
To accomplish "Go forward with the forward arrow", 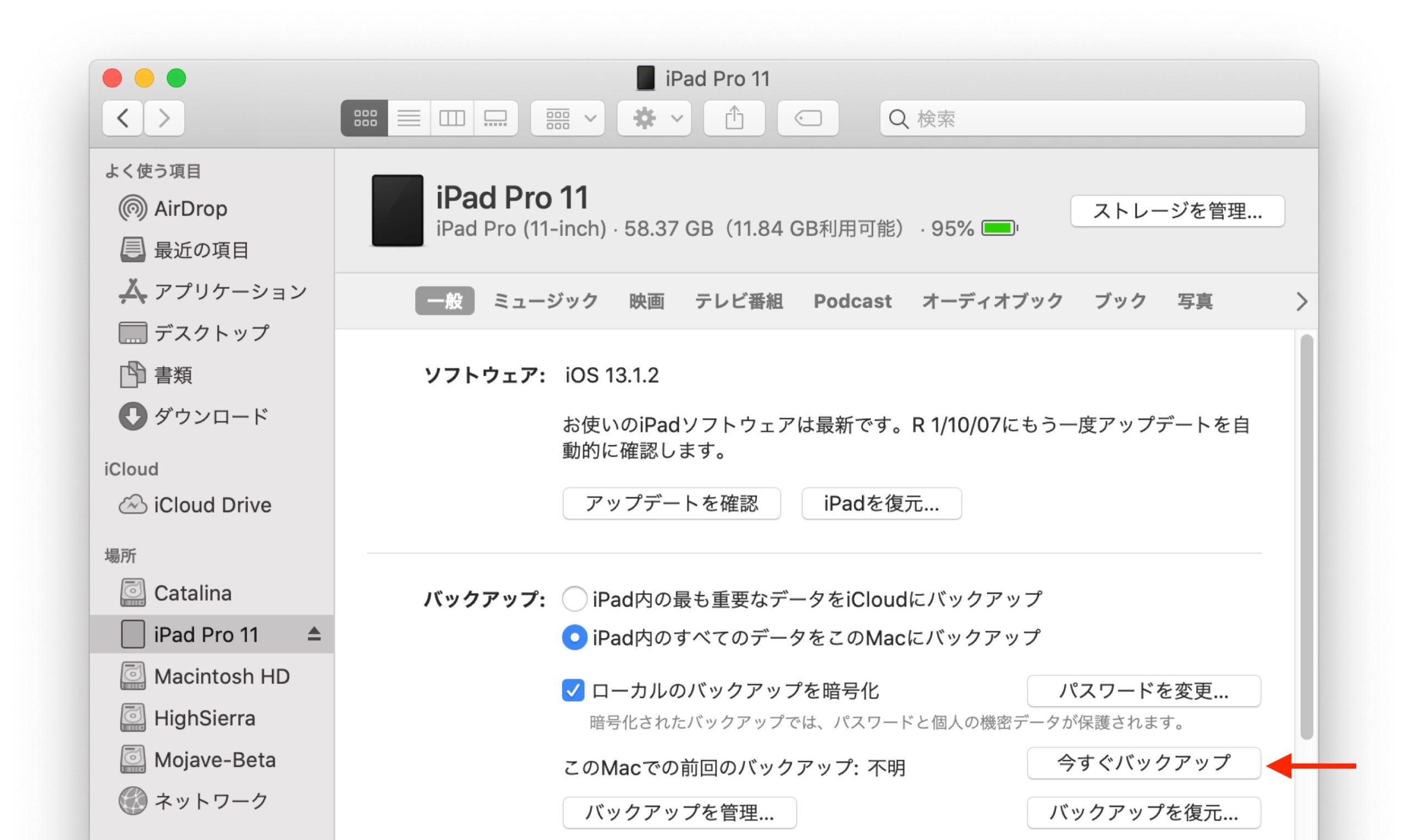I will pyautogui.click(x=164, y=118).
